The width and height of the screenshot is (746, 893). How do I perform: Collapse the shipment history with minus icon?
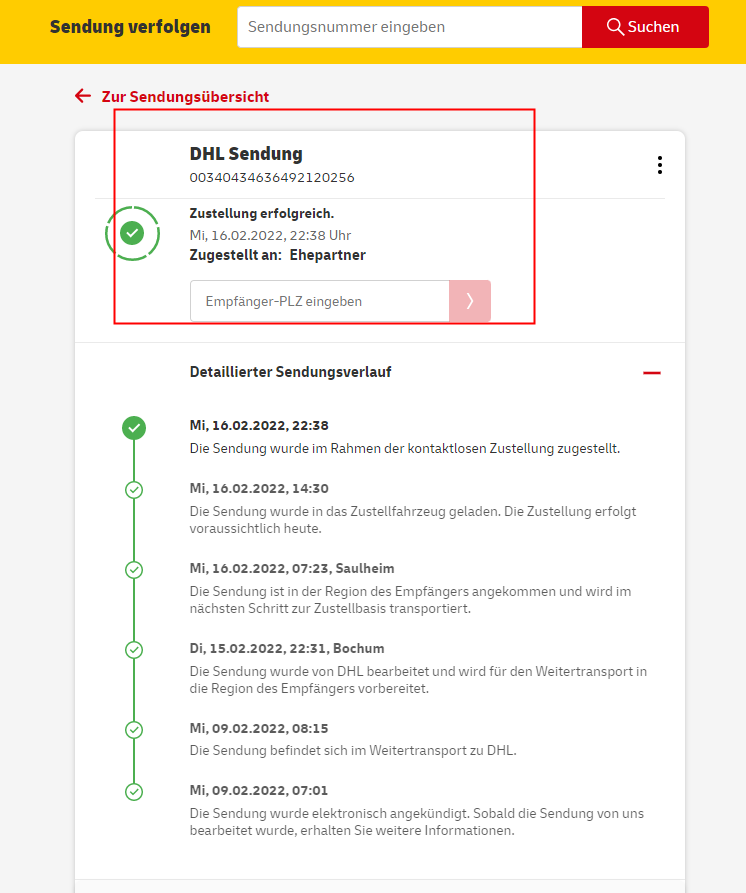(652, 372)
